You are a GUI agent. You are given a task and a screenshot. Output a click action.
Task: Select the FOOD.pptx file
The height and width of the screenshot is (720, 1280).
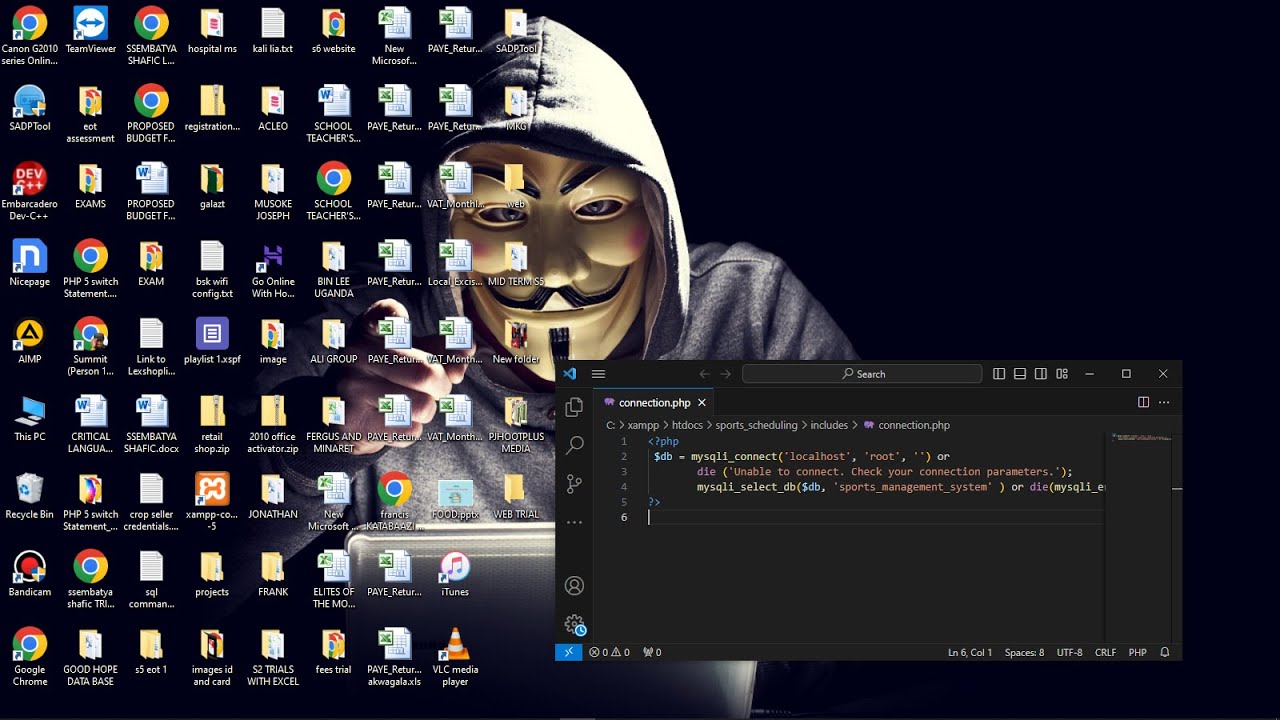coord(455,496)
